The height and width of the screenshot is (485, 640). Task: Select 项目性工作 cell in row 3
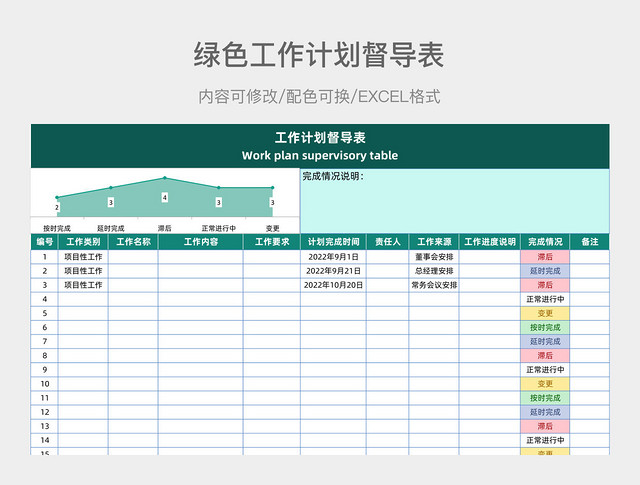click(83, 285)
